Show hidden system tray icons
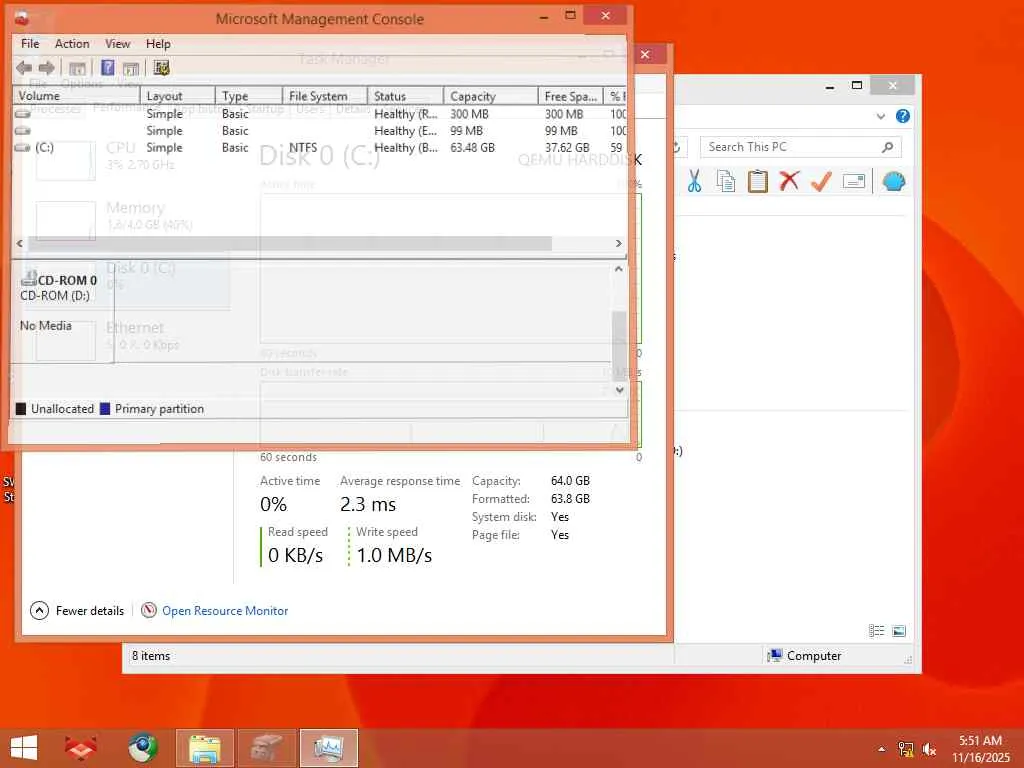This screenshot has width=1024, height=768. click(882, 749)
